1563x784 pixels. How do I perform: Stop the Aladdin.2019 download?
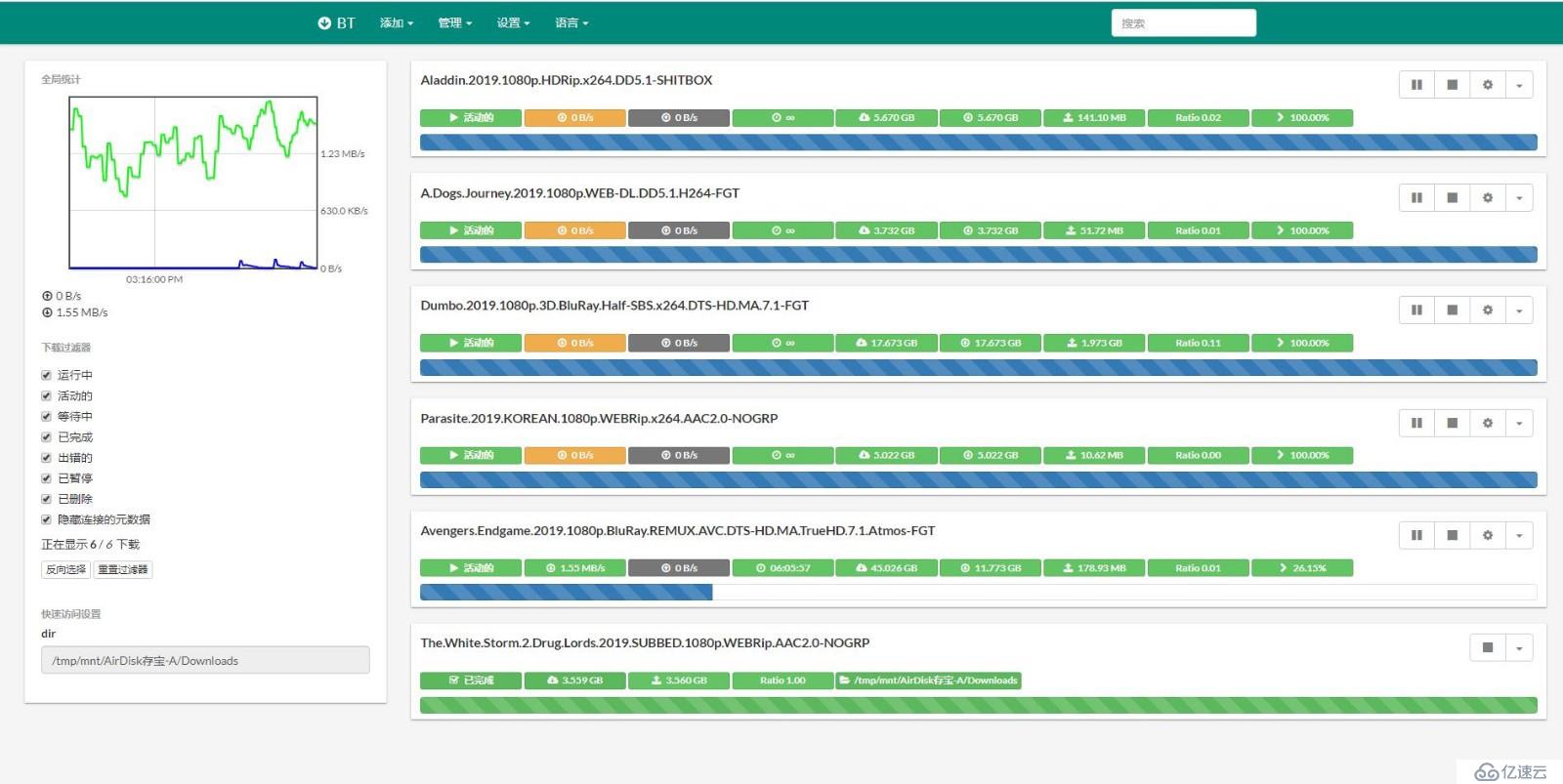1453,85
